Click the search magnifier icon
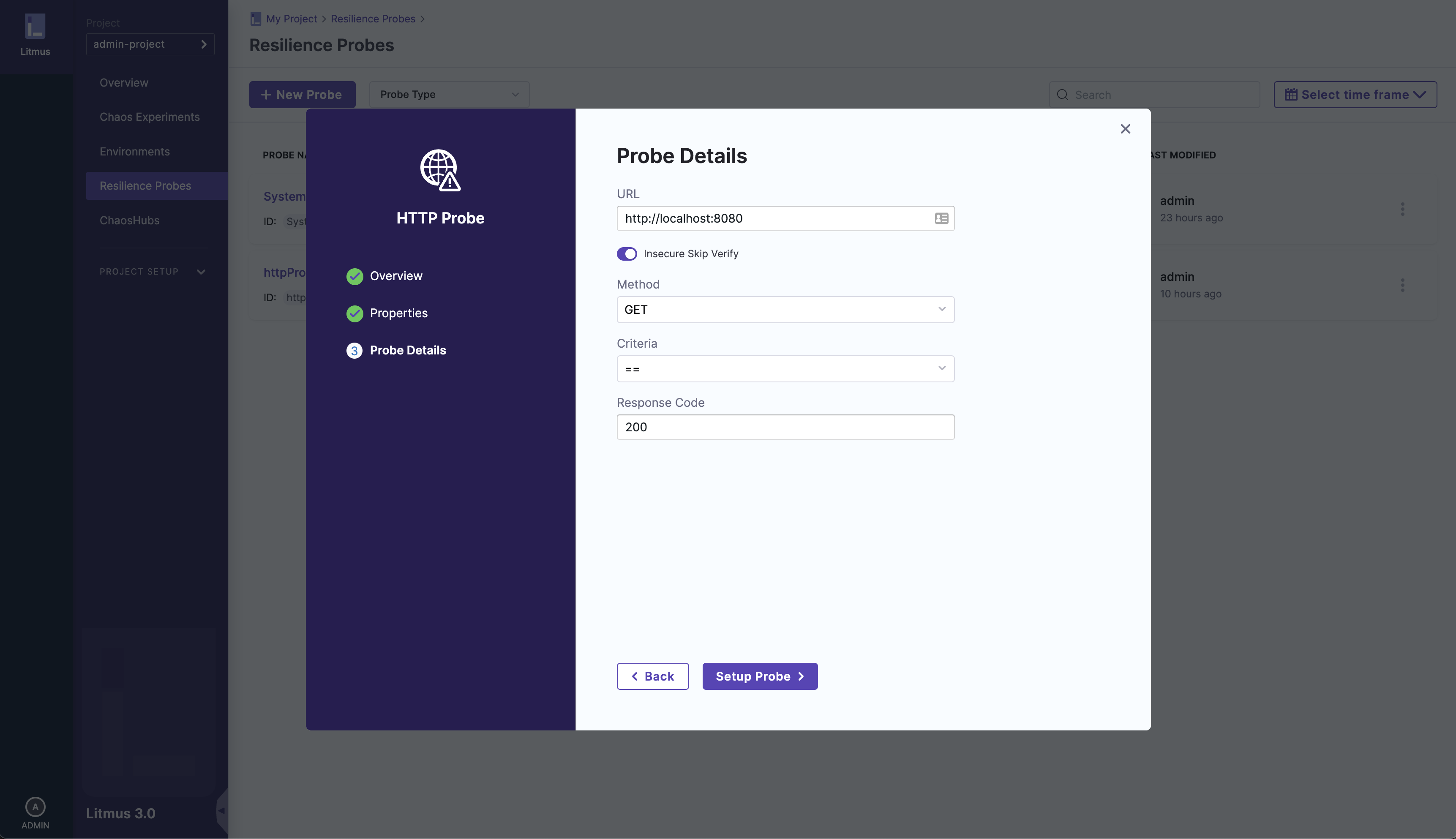Image resolution: width=1456 pixels, height=839 pixels. pos(1063,95)
